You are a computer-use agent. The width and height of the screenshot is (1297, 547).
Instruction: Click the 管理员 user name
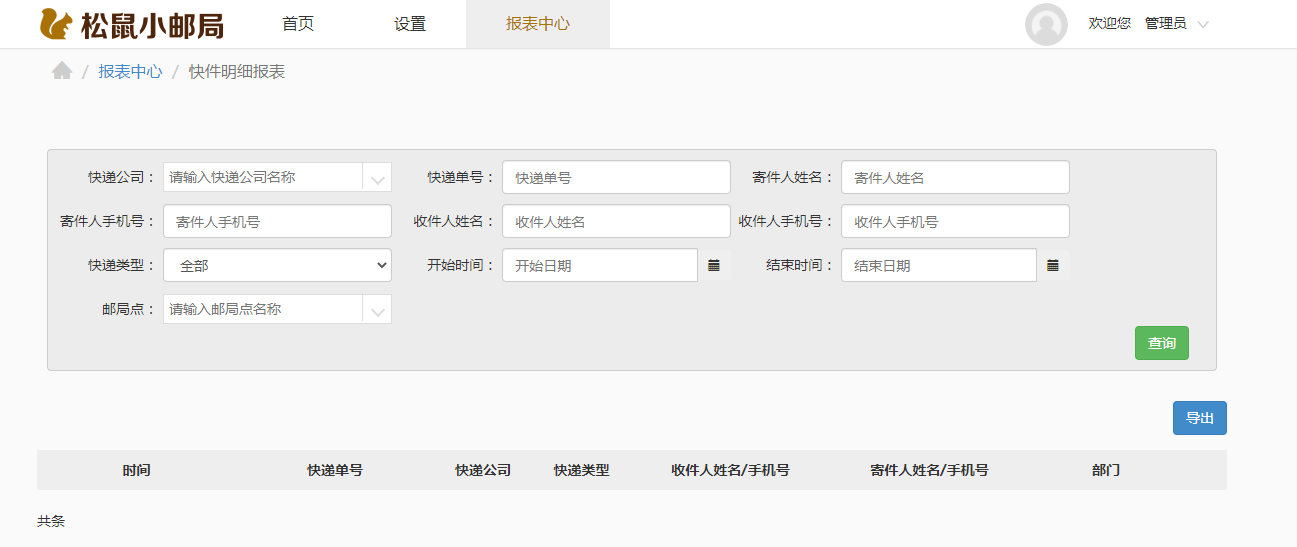[x=1166, y=23]
